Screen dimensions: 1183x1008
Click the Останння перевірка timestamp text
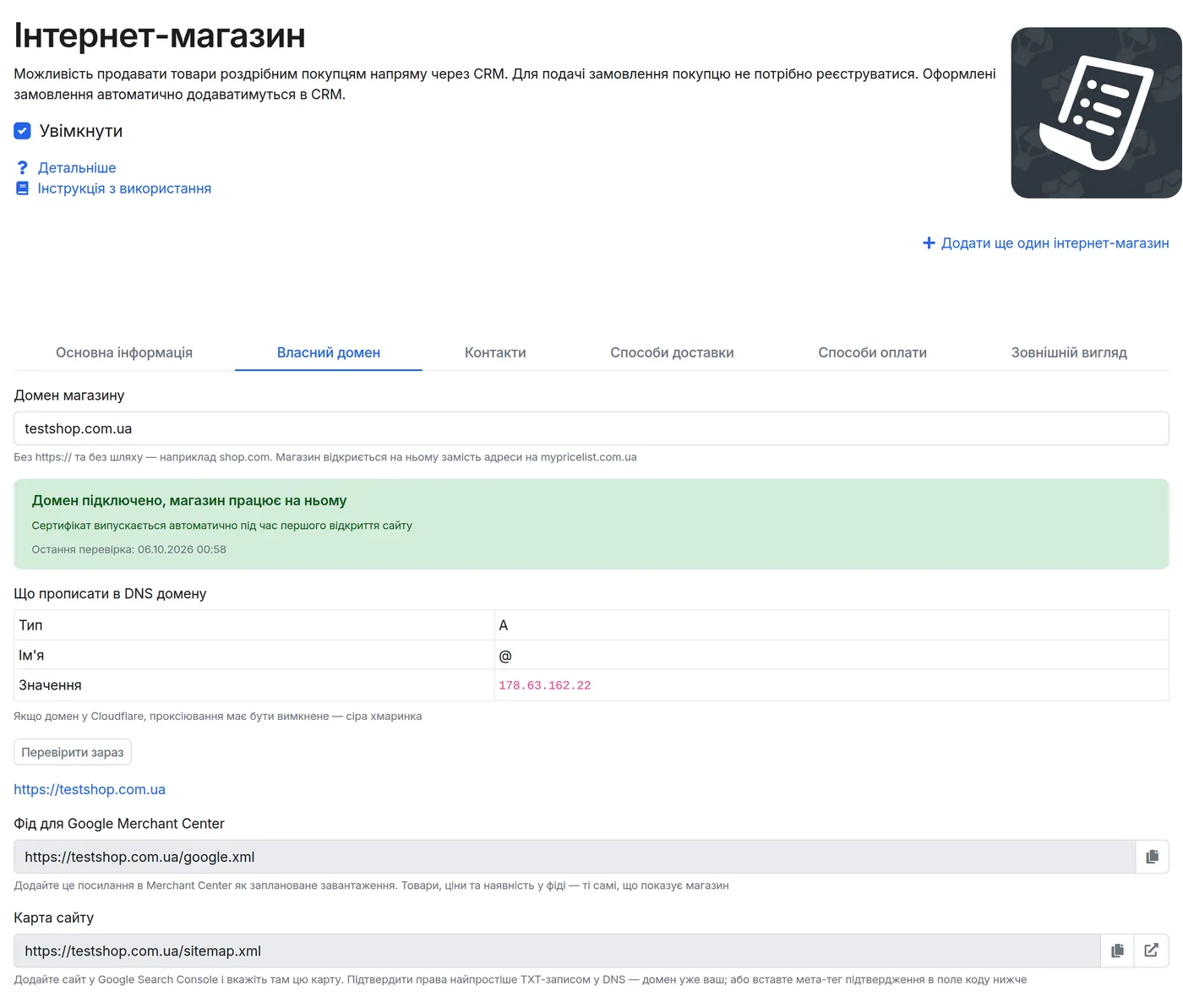coord(129,549)
